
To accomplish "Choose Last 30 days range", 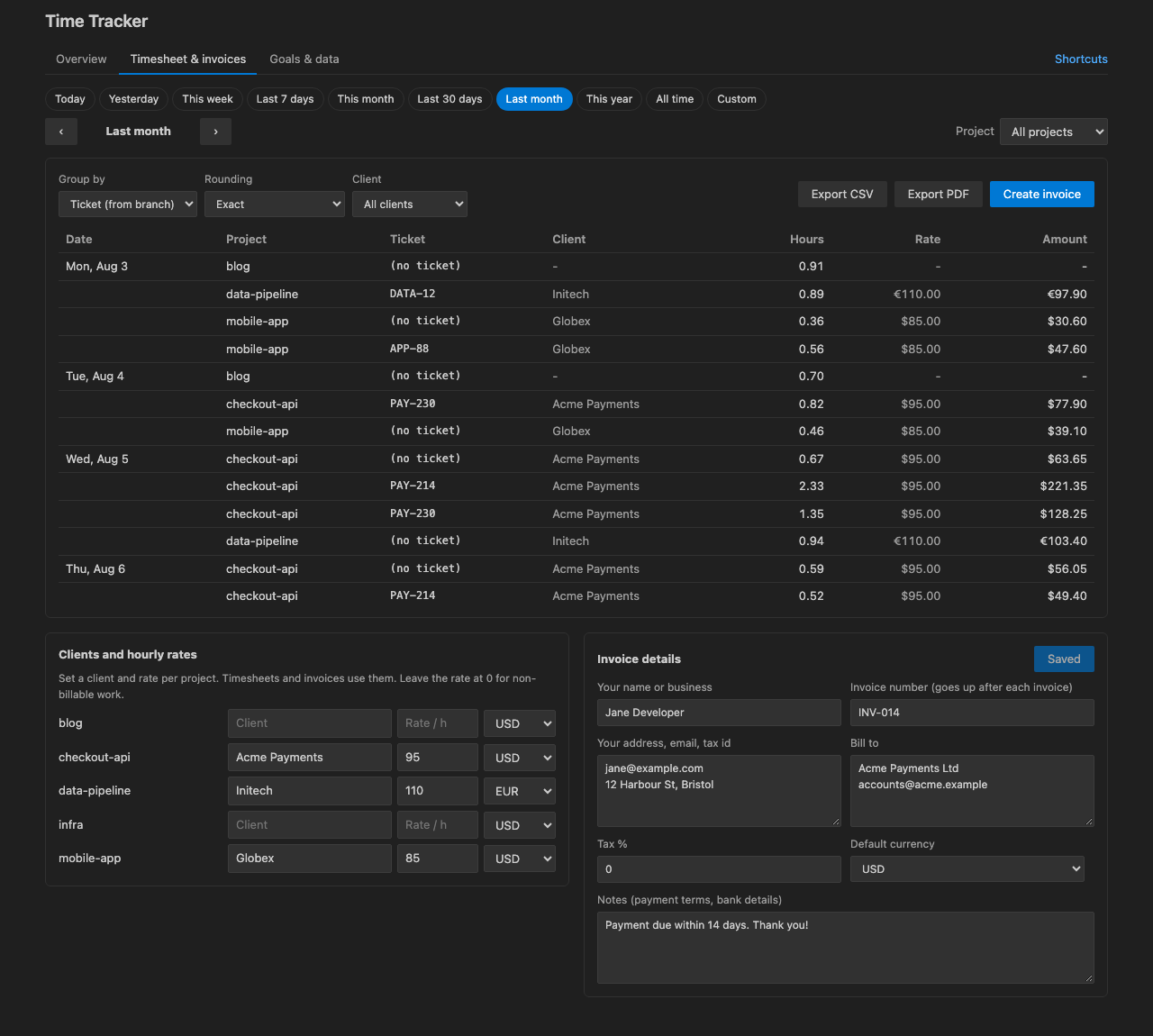I will pos(449,99).
